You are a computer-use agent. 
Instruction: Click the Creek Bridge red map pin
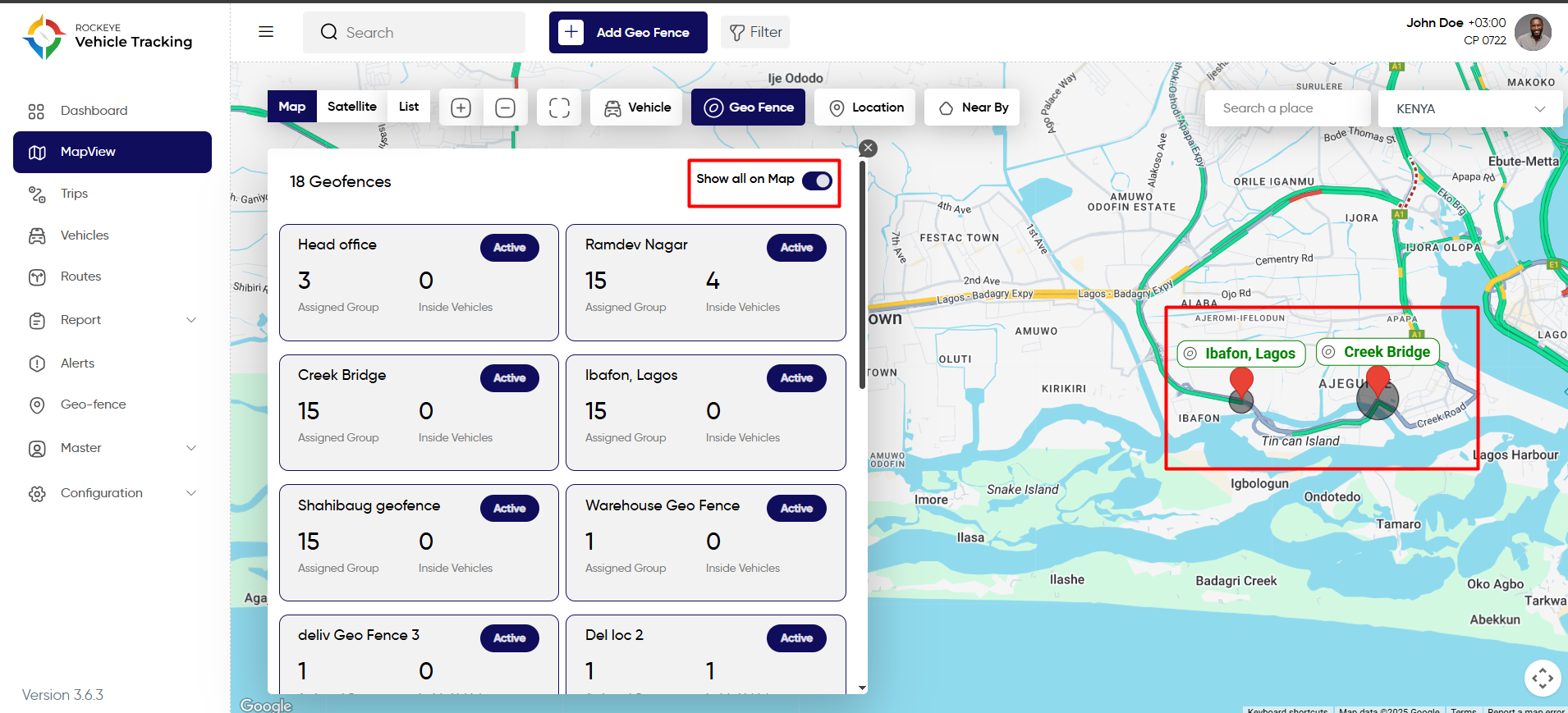(1378, 380)
